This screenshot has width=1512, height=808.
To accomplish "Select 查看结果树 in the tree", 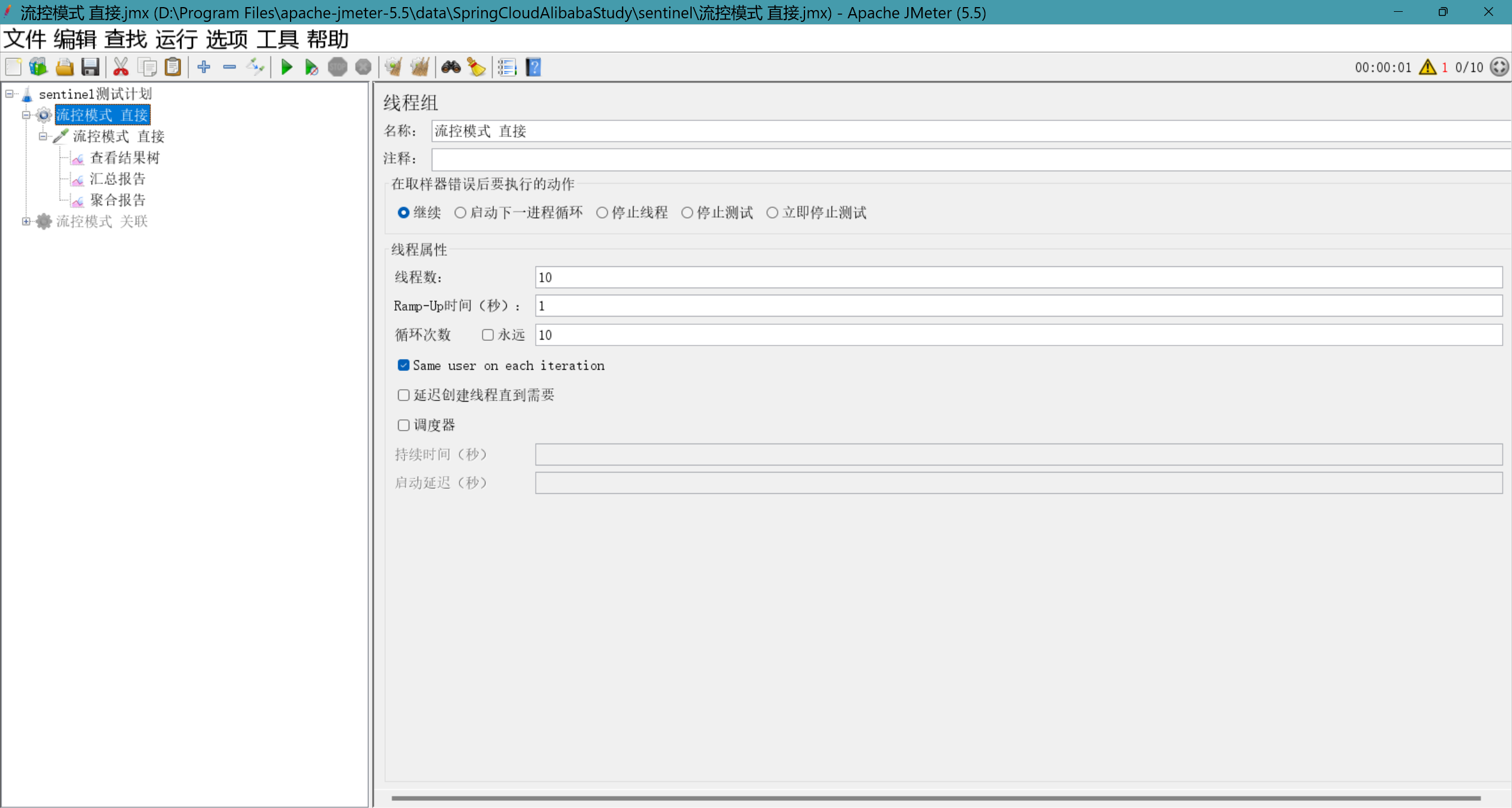I will (125, 158).
